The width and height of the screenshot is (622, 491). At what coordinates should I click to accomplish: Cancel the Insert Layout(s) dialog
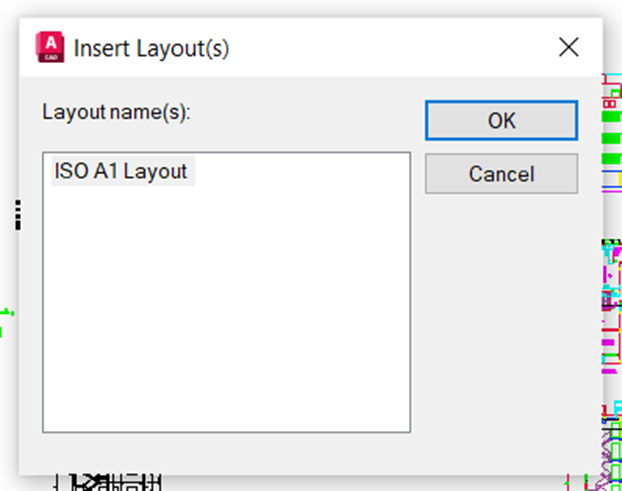pos(501,174)
